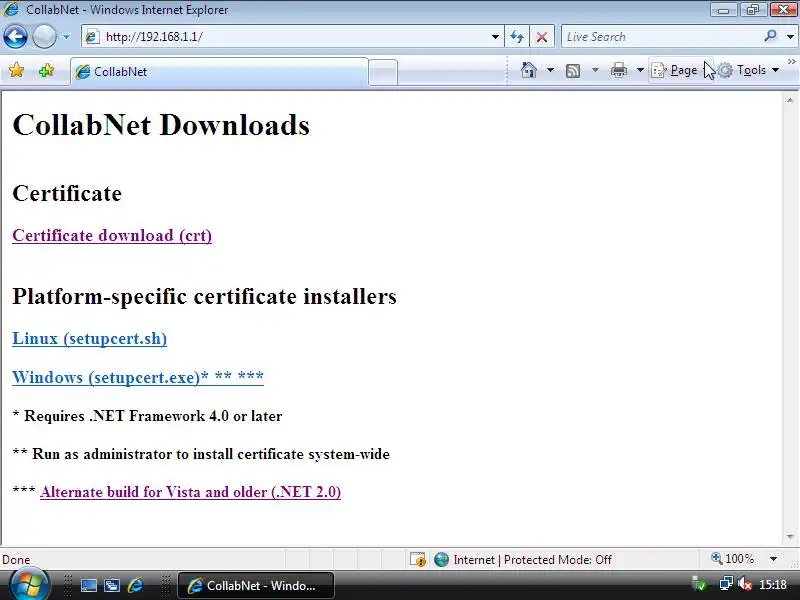Click the Home toolbar icon
This screenshot has width=800, height=600.
[x=529, y=70]
